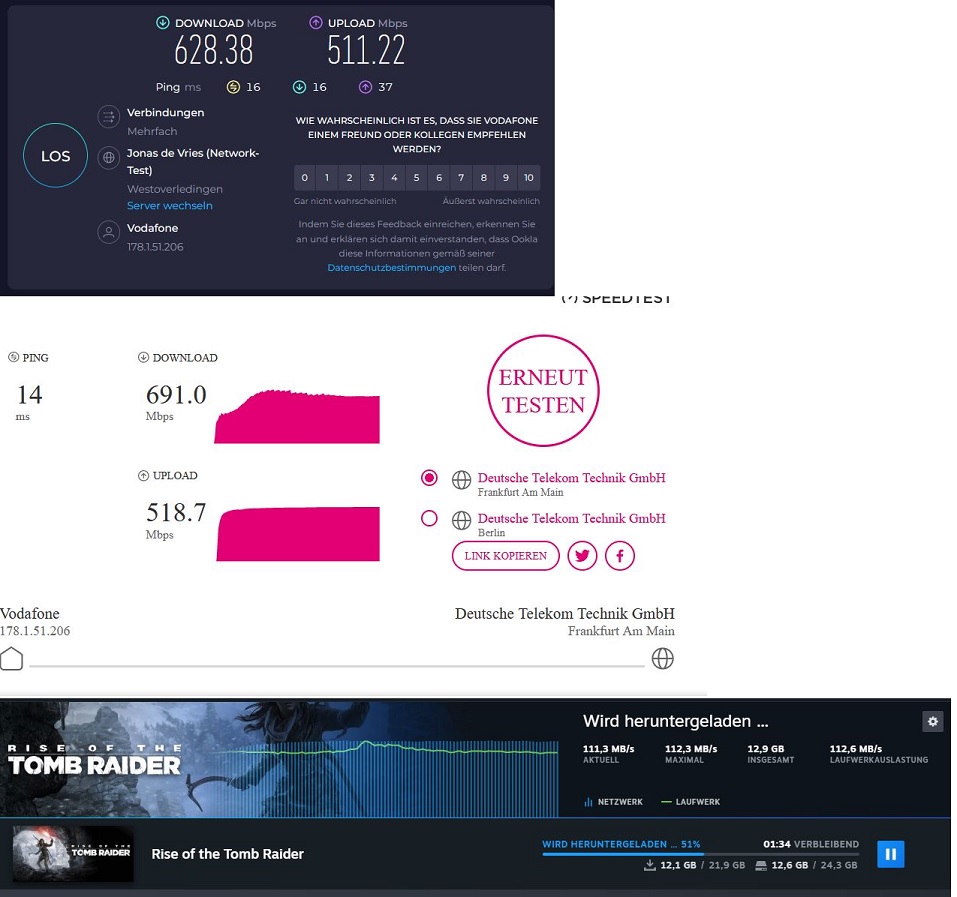Click the 511.22 upload speed result
Screen dimensions: 957x897
(x=366, y=50)
